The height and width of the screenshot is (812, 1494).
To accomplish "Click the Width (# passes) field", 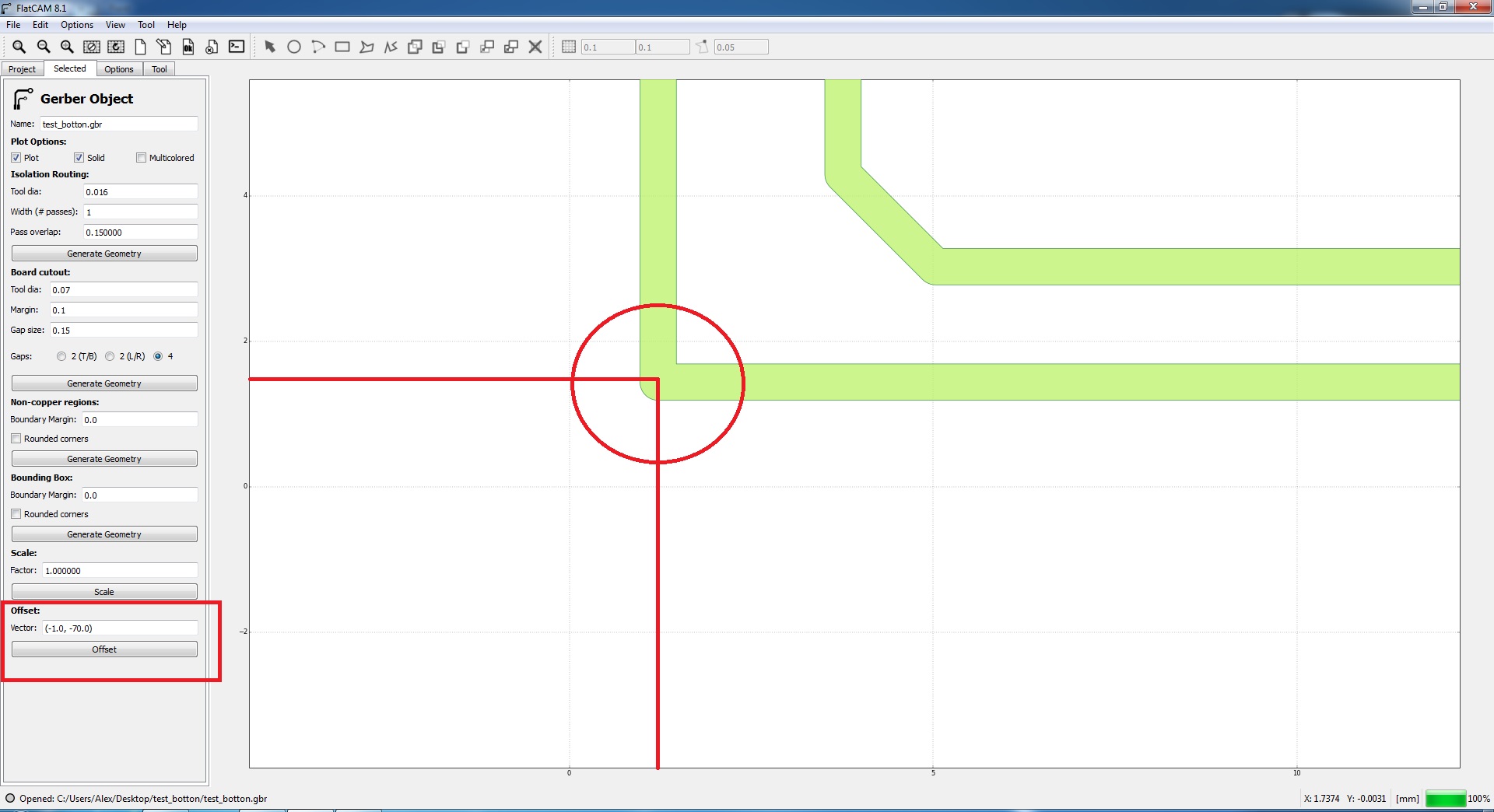I will click(x=141, y=212).
